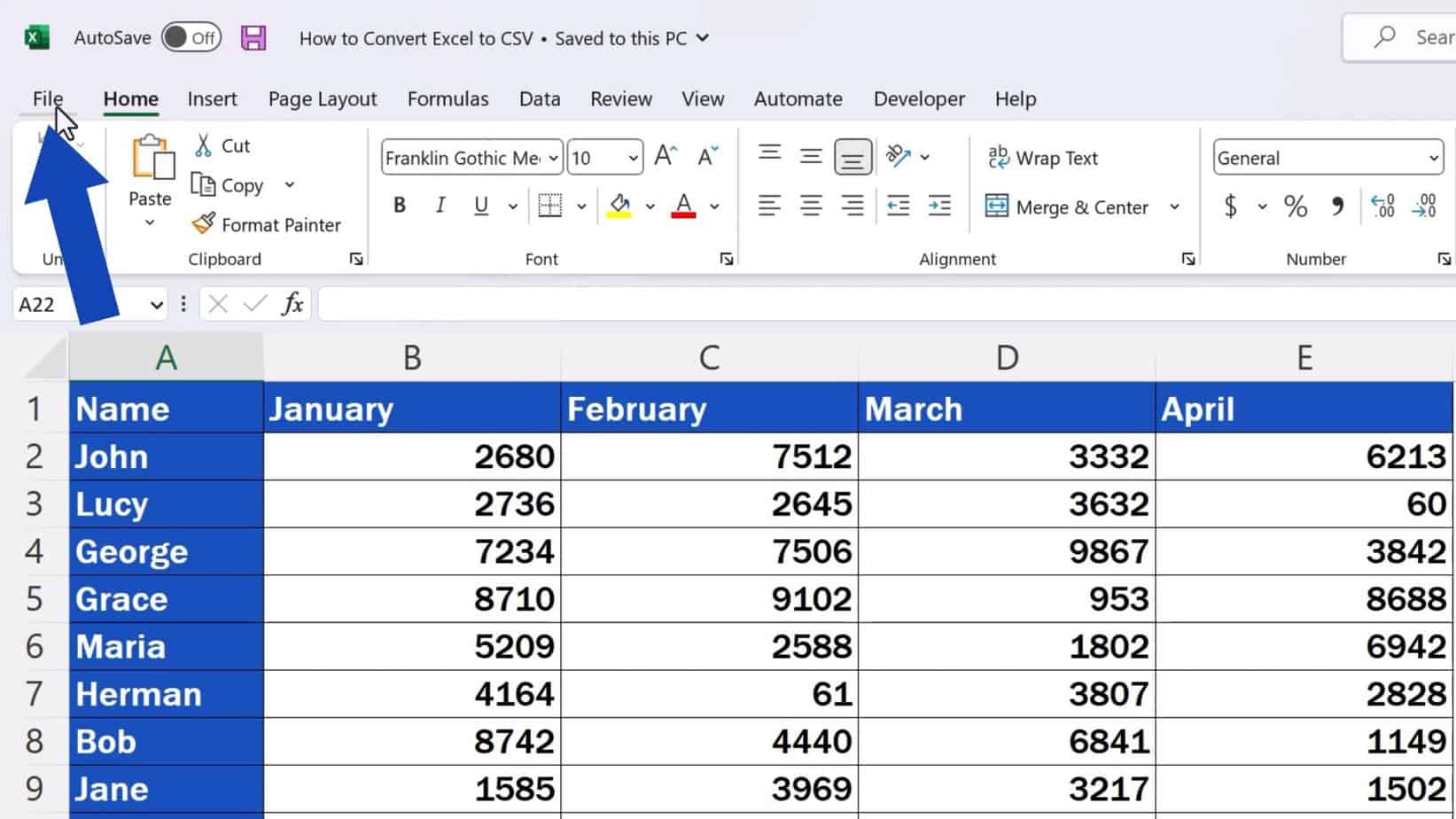
Task: Expand the Borders dropdown arrow
Action: pyautogui.click(x=581, y=206)
